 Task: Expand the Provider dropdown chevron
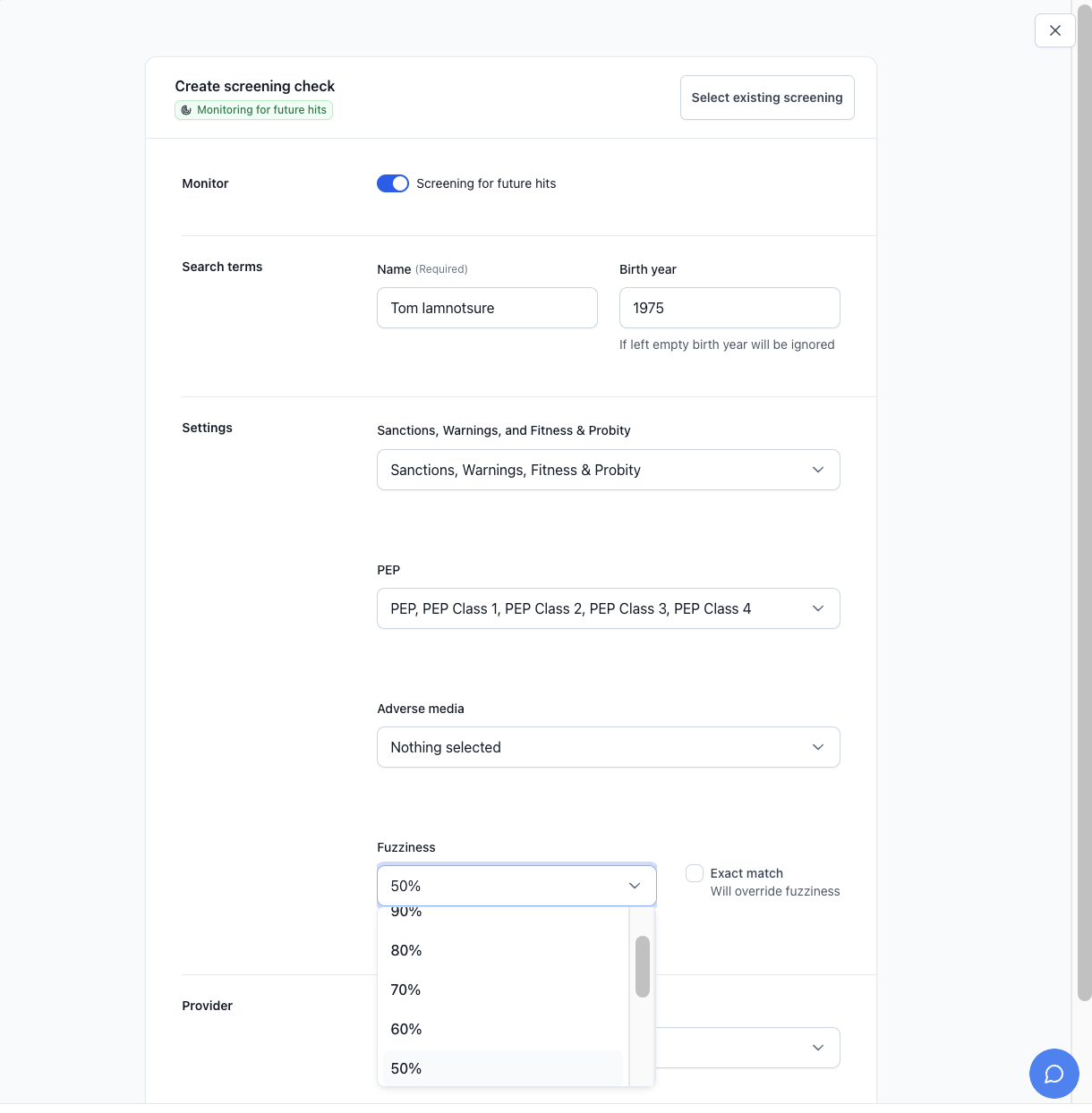[x=818, y=1048]
